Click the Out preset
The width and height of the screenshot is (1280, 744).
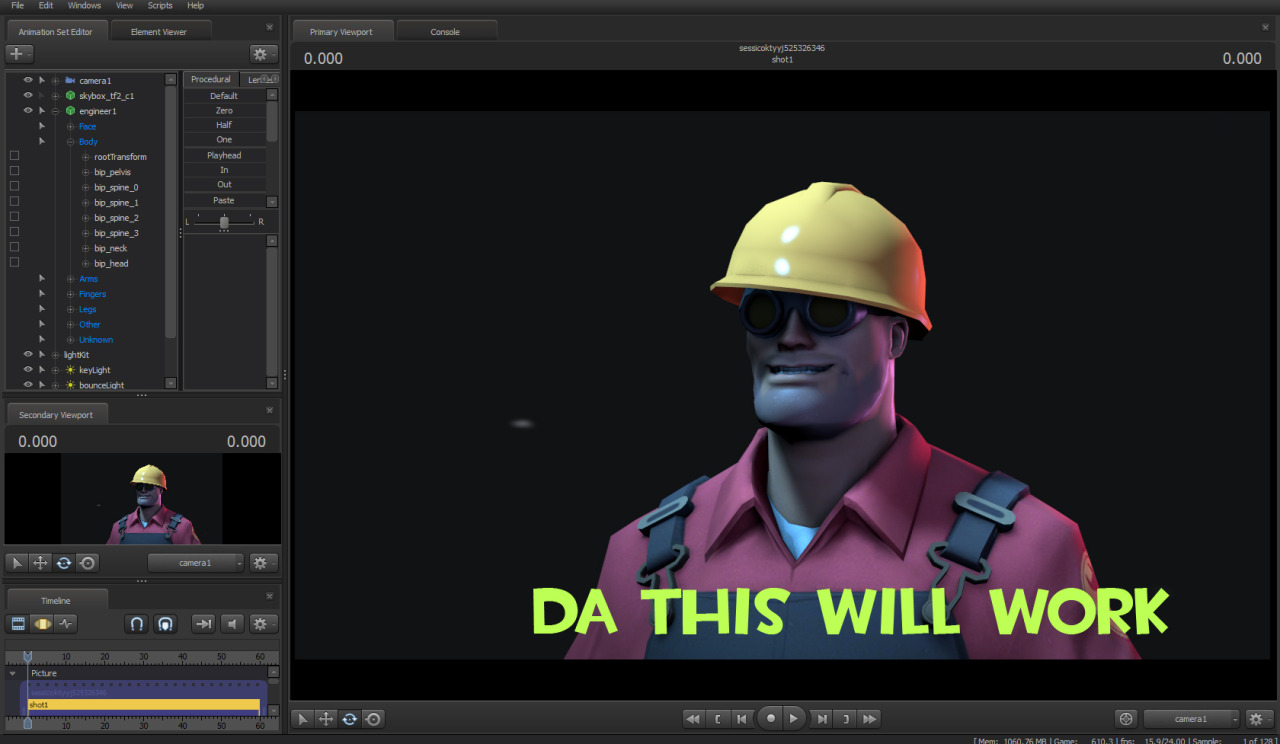pyautogui.click(x=224, y=184)
